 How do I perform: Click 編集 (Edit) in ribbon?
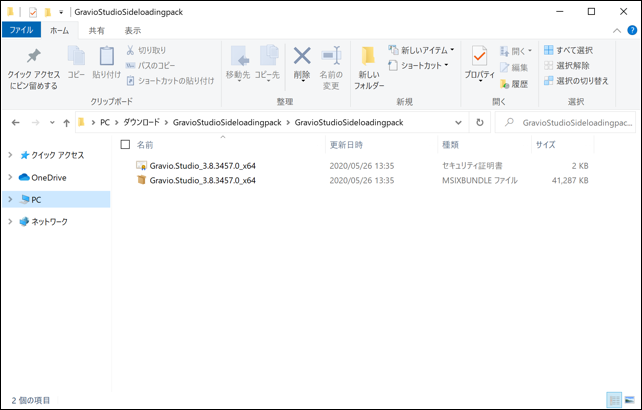(514, 68)
